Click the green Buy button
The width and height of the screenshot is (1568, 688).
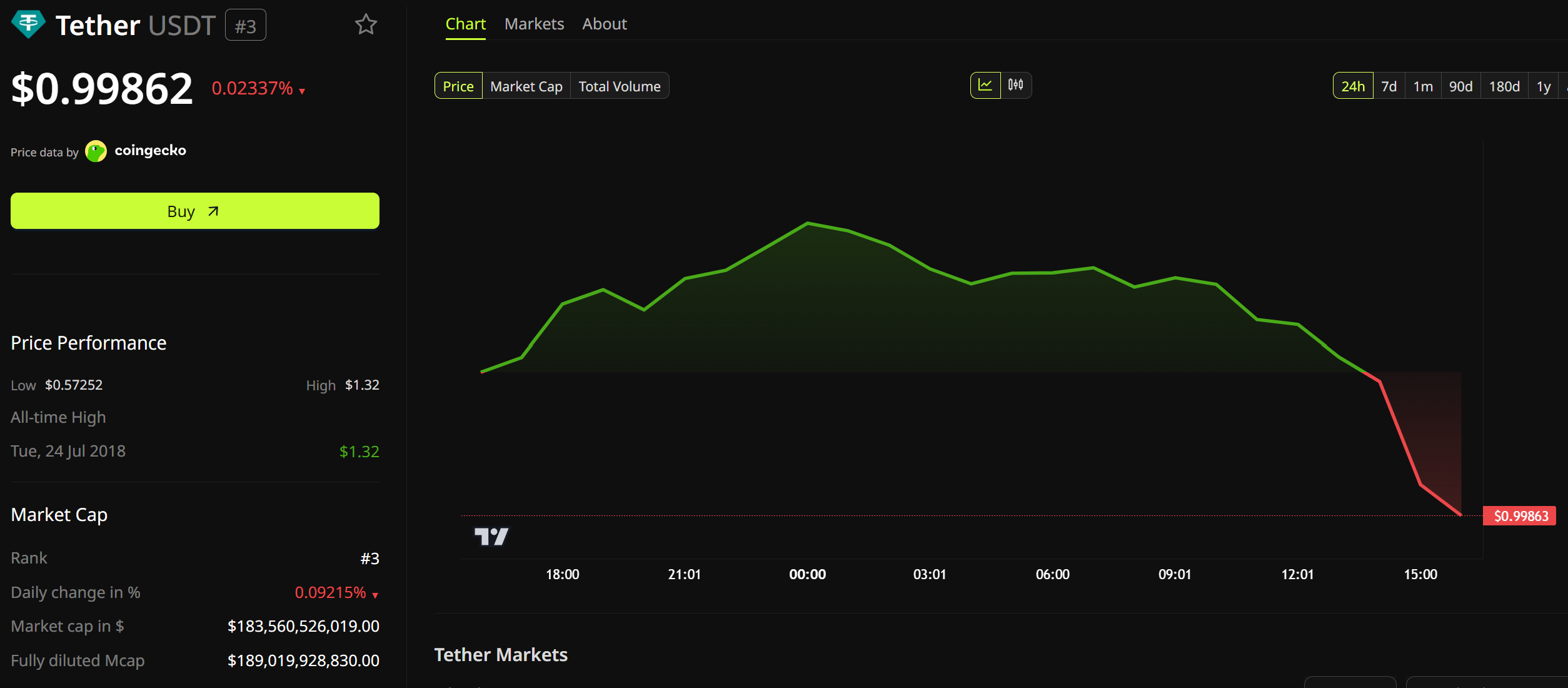195,211
